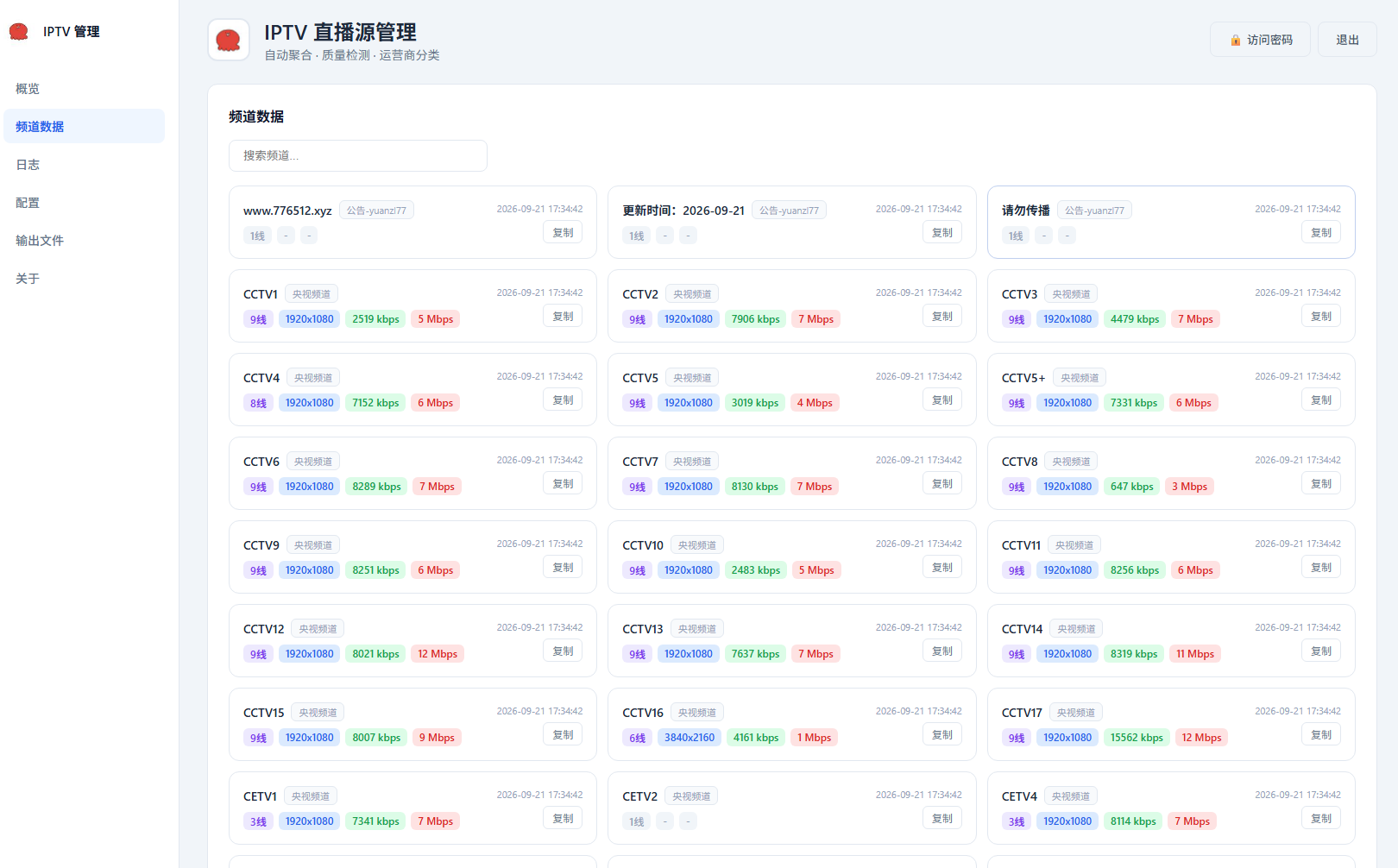The image size is (1398, 868).
Task: Click the CCTV13 channel name
Action: [643, 629]
